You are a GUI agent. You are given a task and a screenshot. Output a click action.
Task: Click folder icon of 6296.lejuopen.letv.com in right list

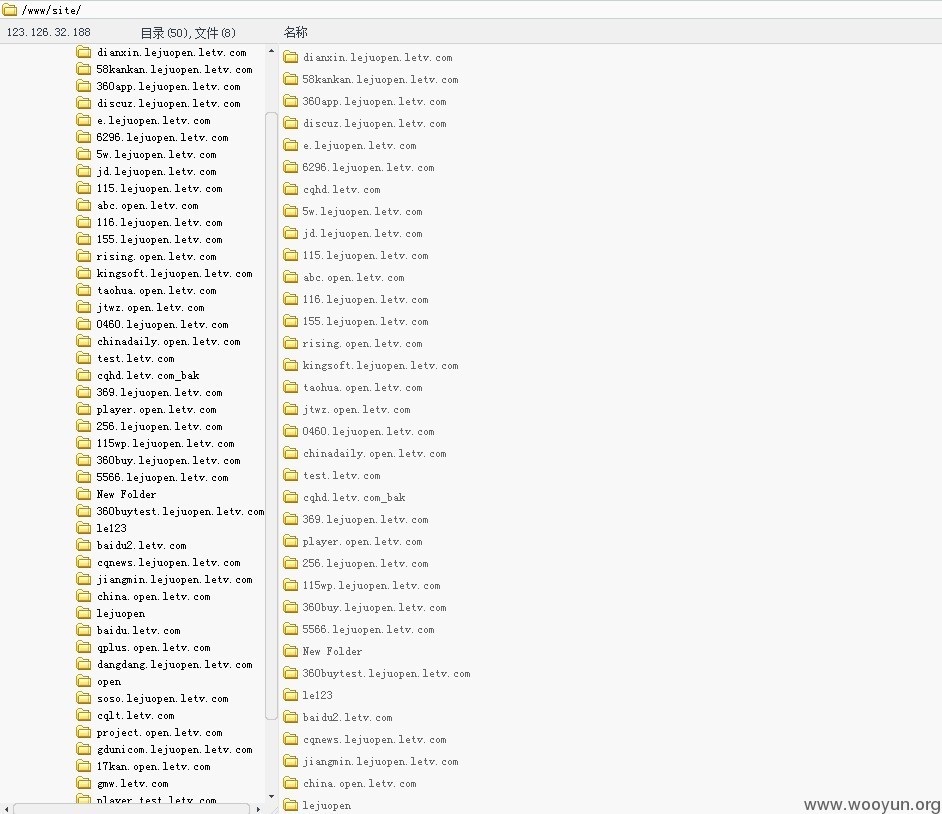(291, 167)
